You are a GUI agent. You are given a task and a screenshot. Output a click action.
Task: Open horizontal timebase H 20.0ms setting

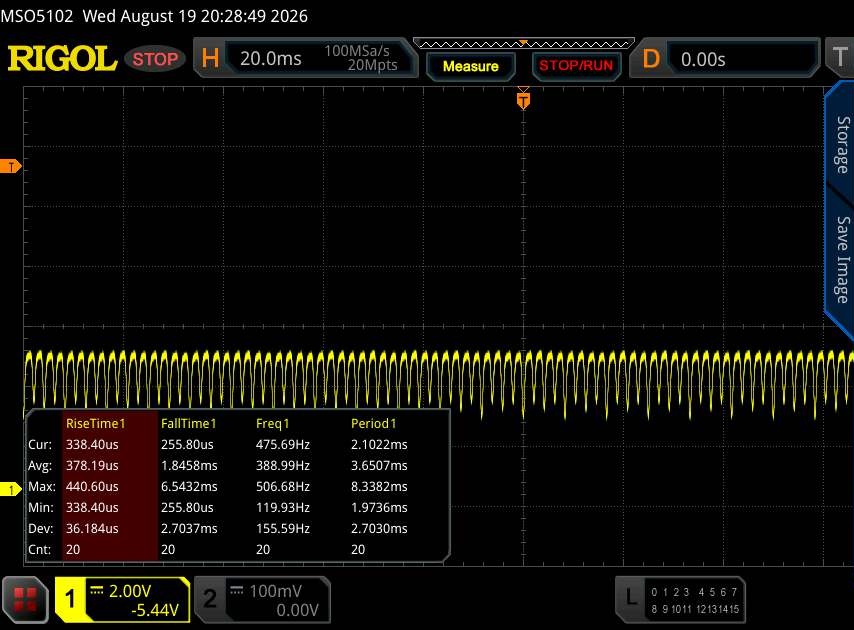point(306,58)
